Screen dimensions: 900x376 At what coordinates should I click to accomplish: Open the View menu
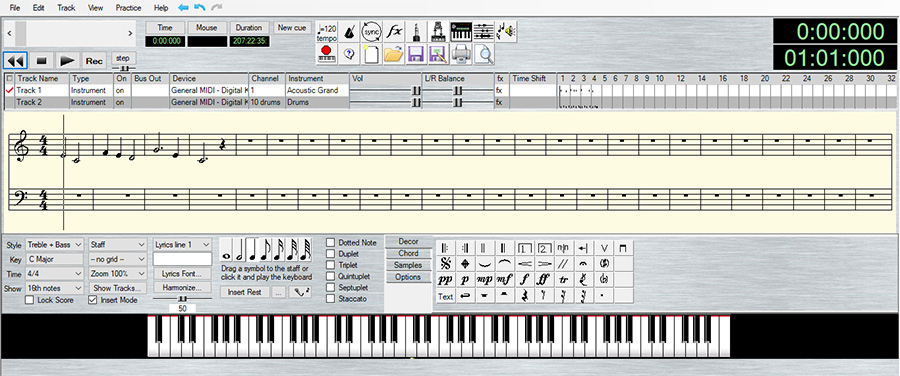pyautogui.click(x=96, y=8)
